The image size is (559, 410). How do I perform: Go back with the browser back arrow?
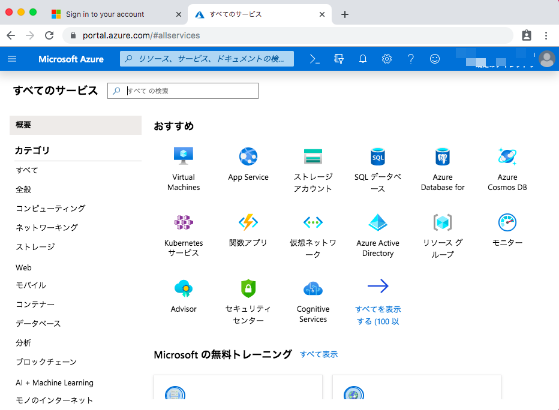click(x=11, y=35)
